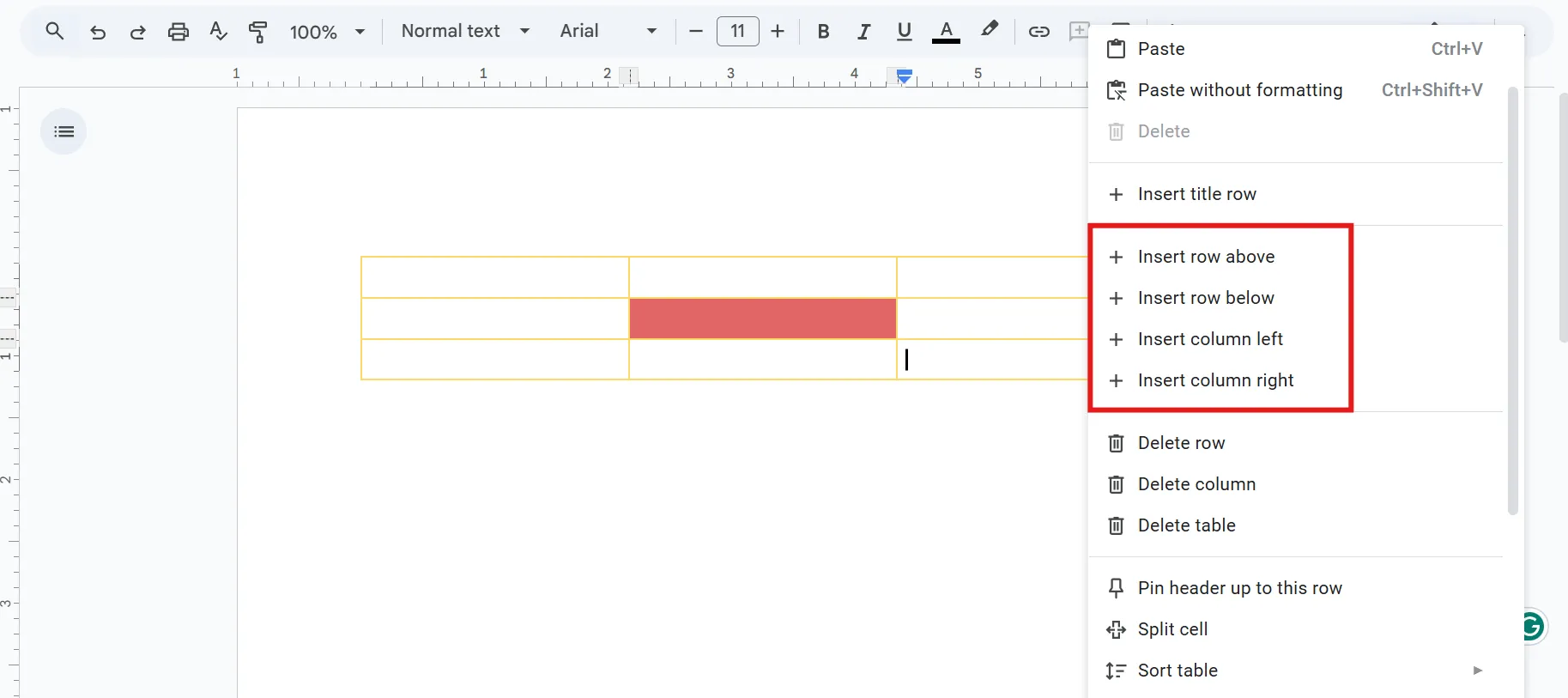Run spelling and grammar check
1568x698 pixels.
[218, 32]
